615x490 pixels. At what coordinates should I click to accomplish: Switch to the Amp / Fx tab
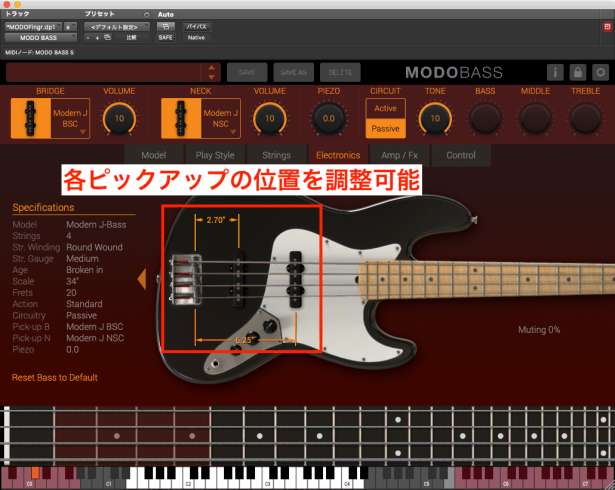399,155
